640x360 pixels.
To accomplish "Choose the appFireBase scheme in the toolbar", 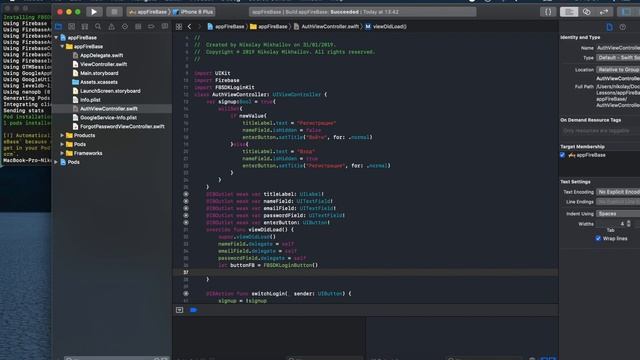I will pos(148,12).
